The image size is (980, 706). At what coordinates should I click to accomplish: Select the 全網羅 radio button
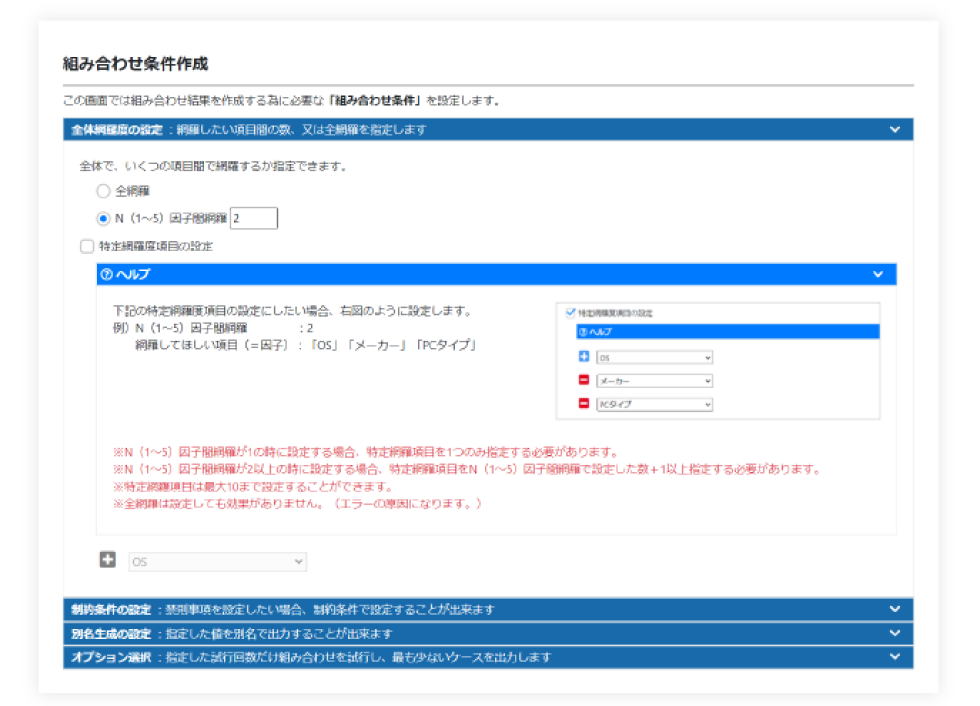[103, 190]
